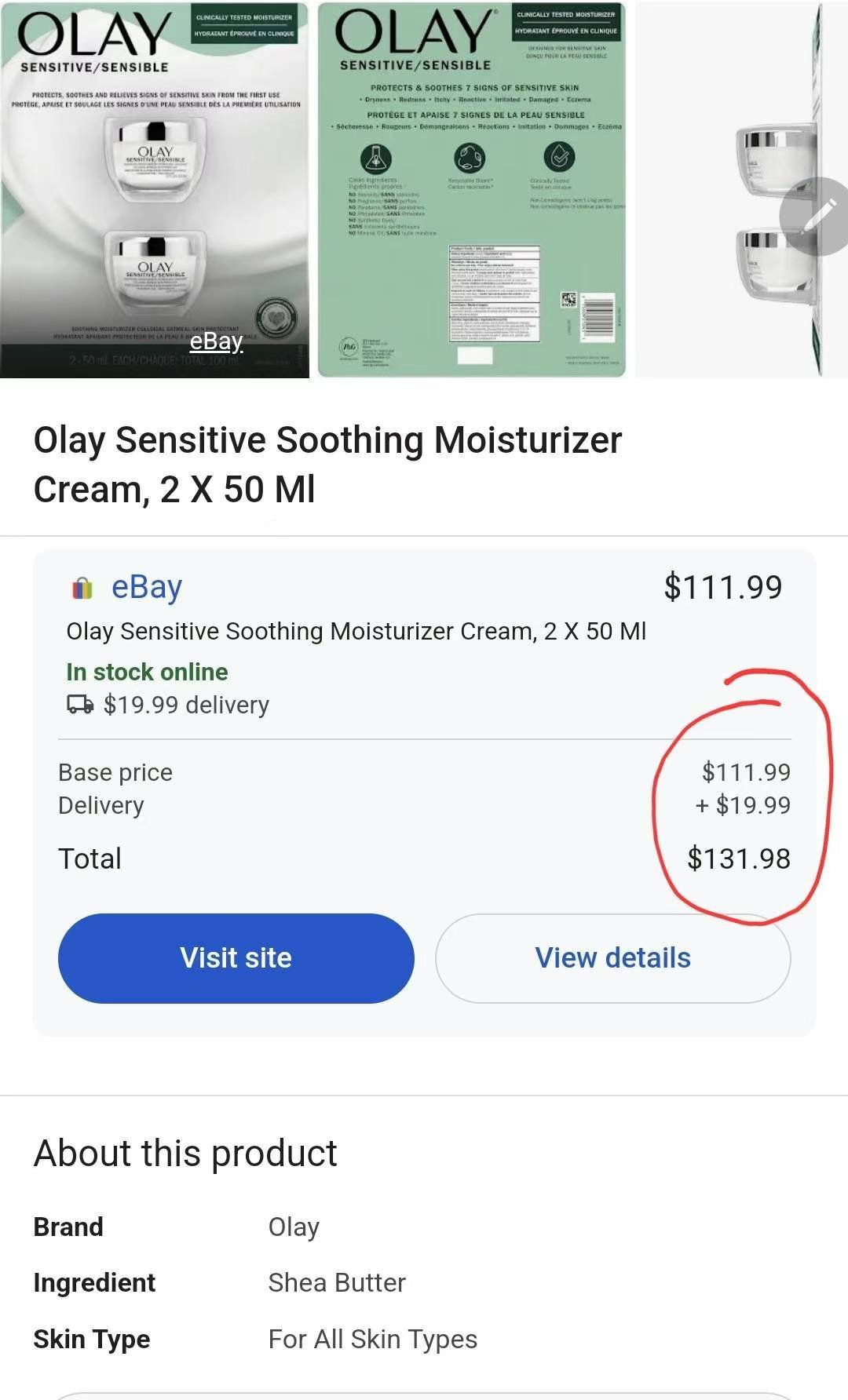Select the Base price row label
Viewport: 848px width, 1400px height.
click(x=115, y=772)
